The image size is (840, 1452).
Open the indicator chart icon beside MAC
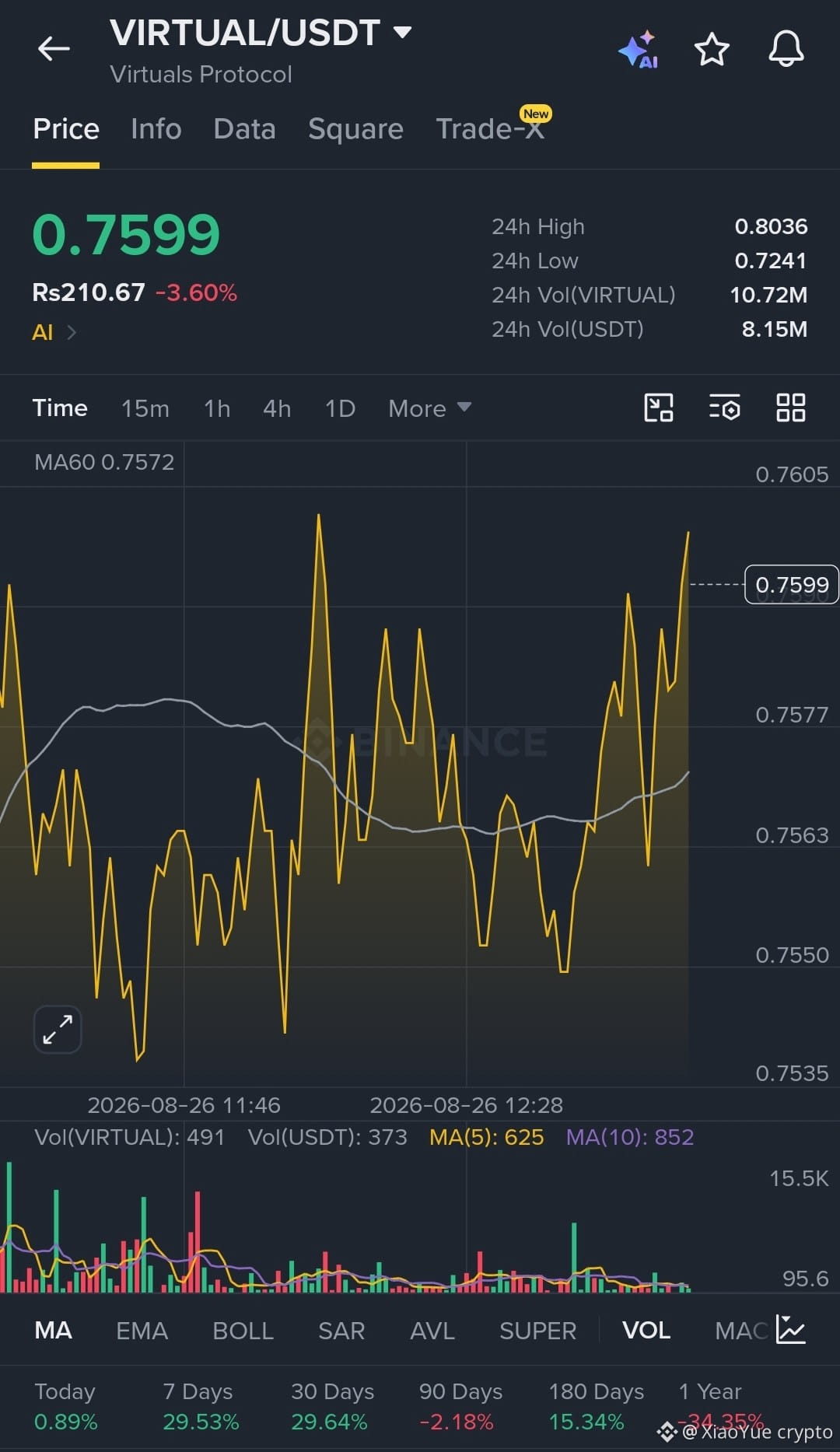click(791, 1330)
